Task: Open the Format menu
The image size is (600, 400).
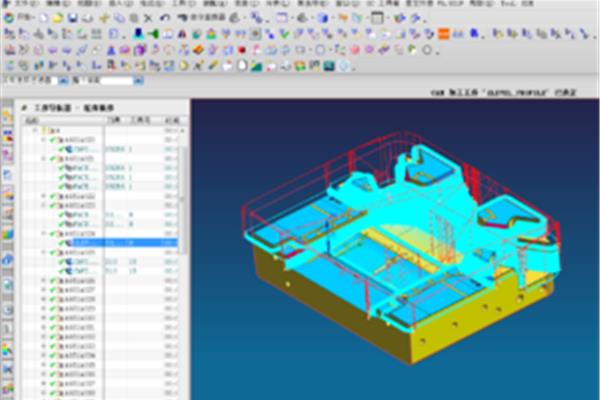Action: click(153, 3)
